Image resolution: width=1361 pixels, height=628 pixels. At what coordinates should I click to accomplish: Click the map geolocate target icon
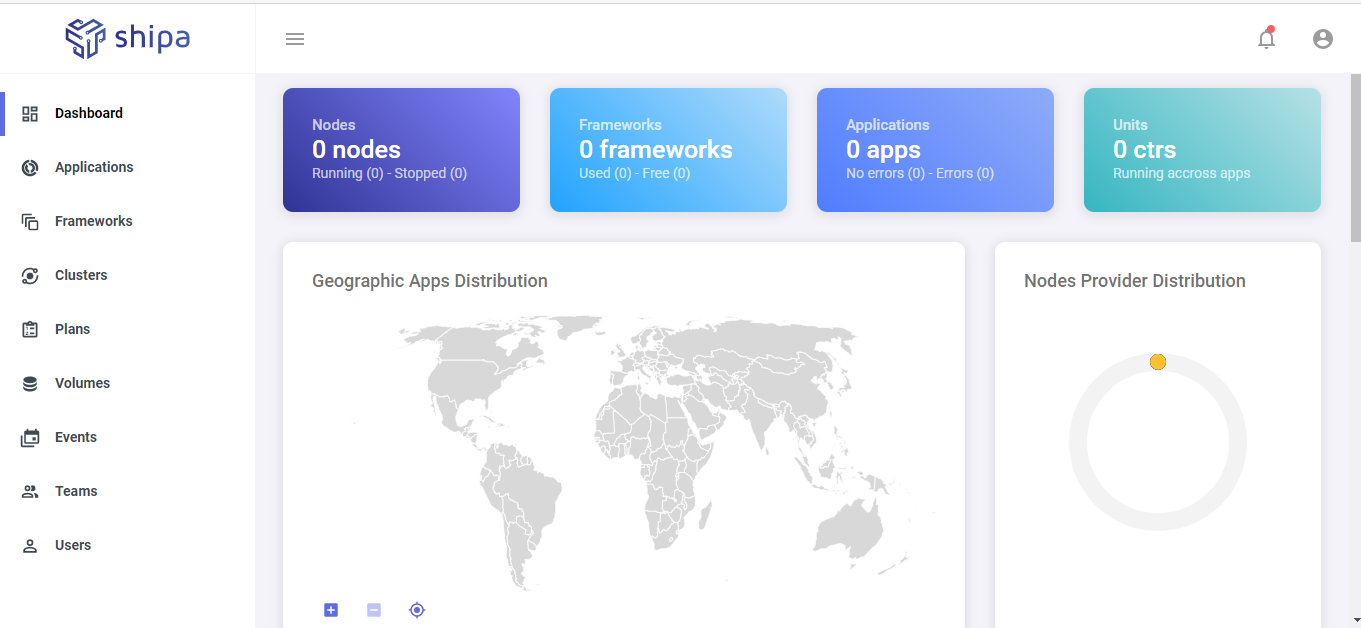pos(417,609)
